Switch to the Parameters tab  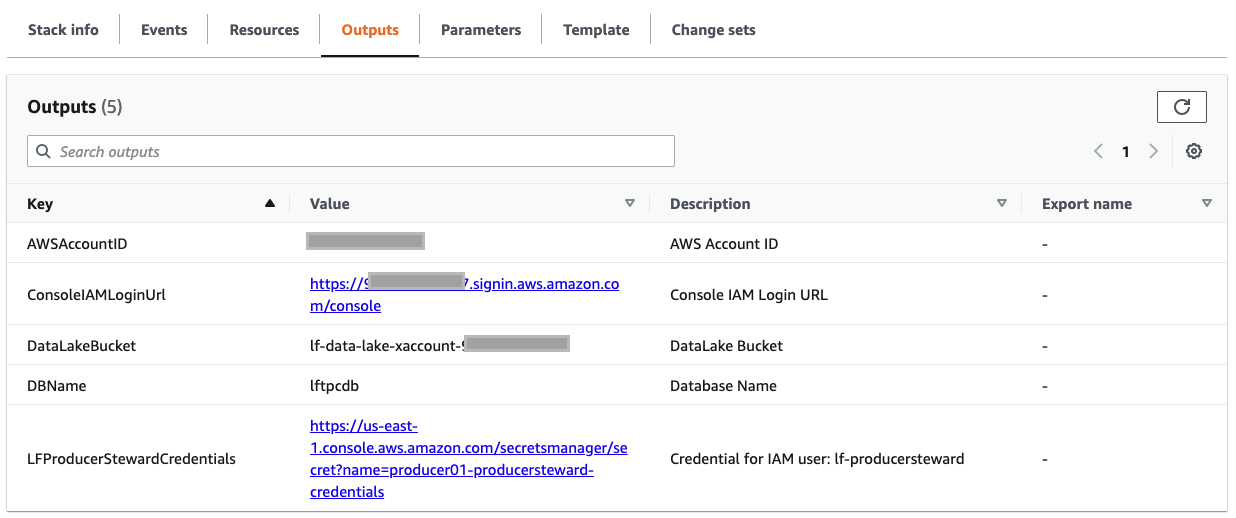click(x=481, y=30)
